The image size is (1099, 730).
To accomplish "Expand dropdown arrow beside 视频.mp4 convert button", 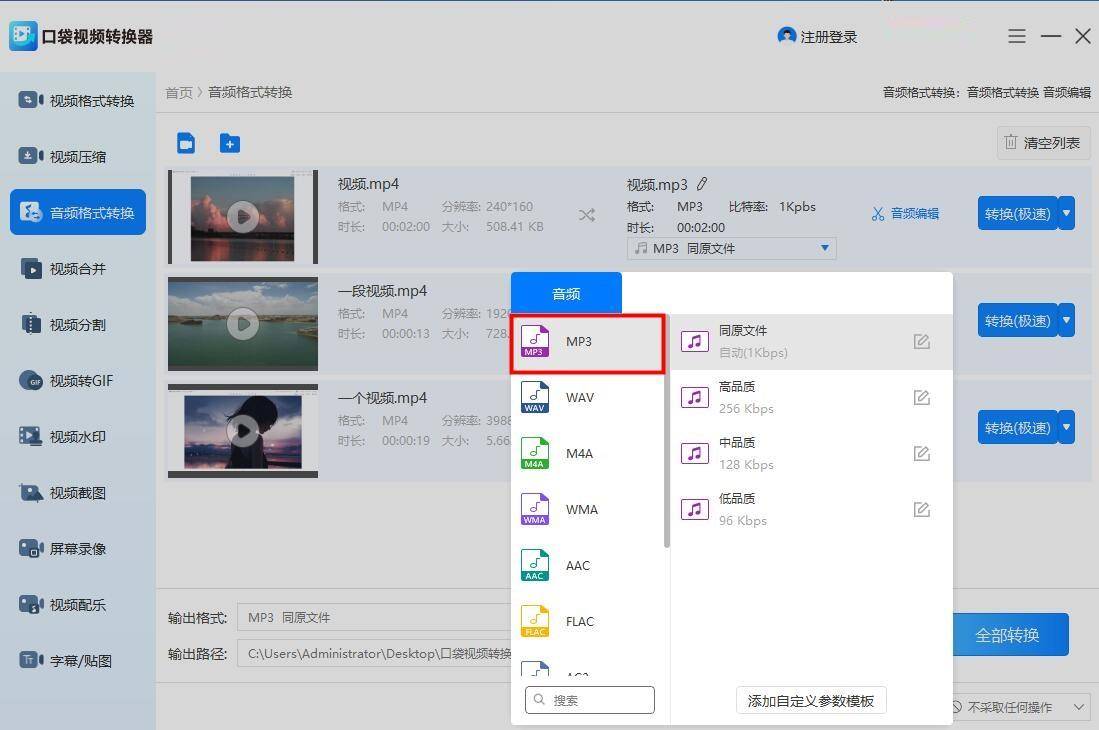I will click(1067, 213).
